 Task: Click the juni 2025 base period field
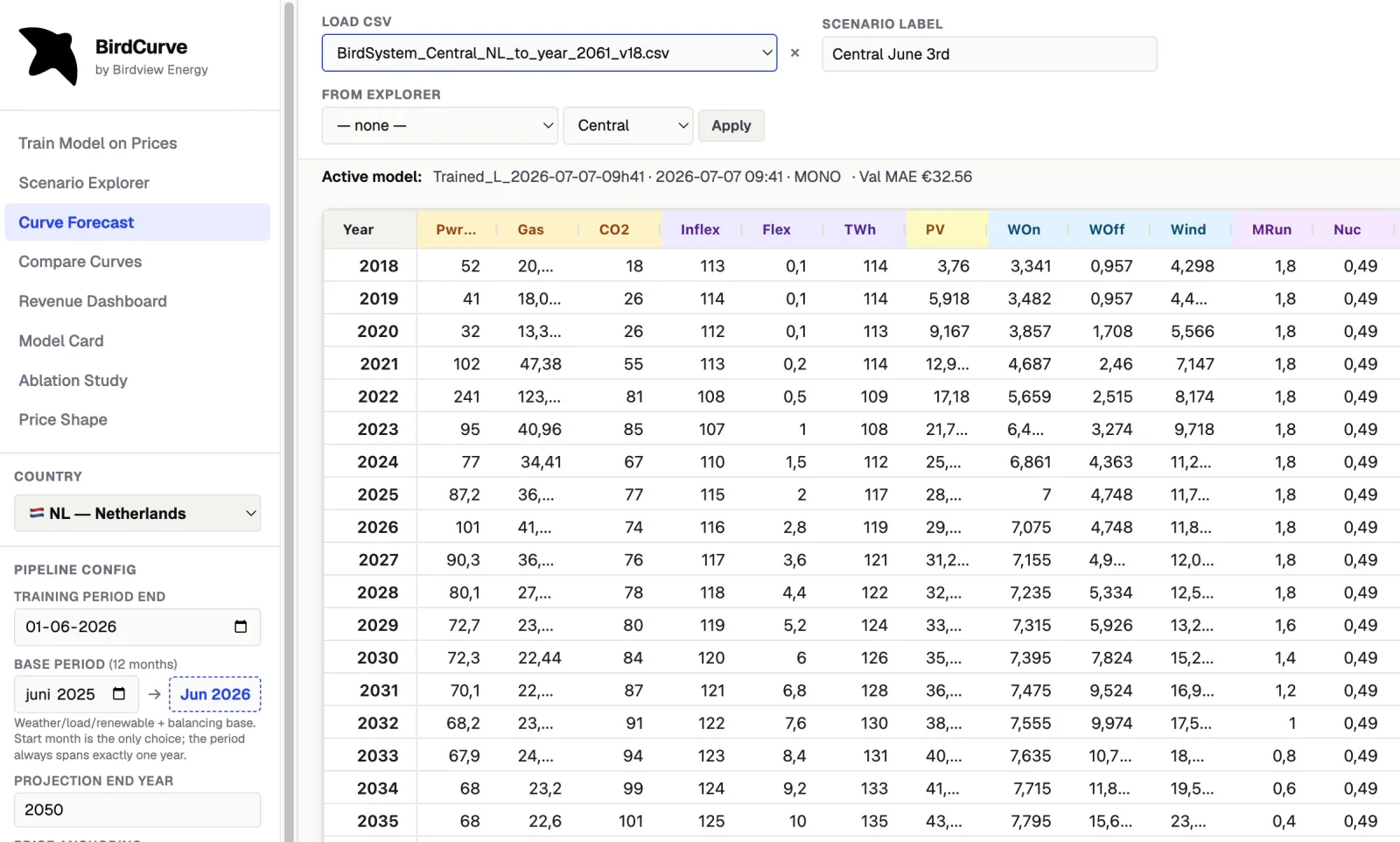[x=76, y=694]
